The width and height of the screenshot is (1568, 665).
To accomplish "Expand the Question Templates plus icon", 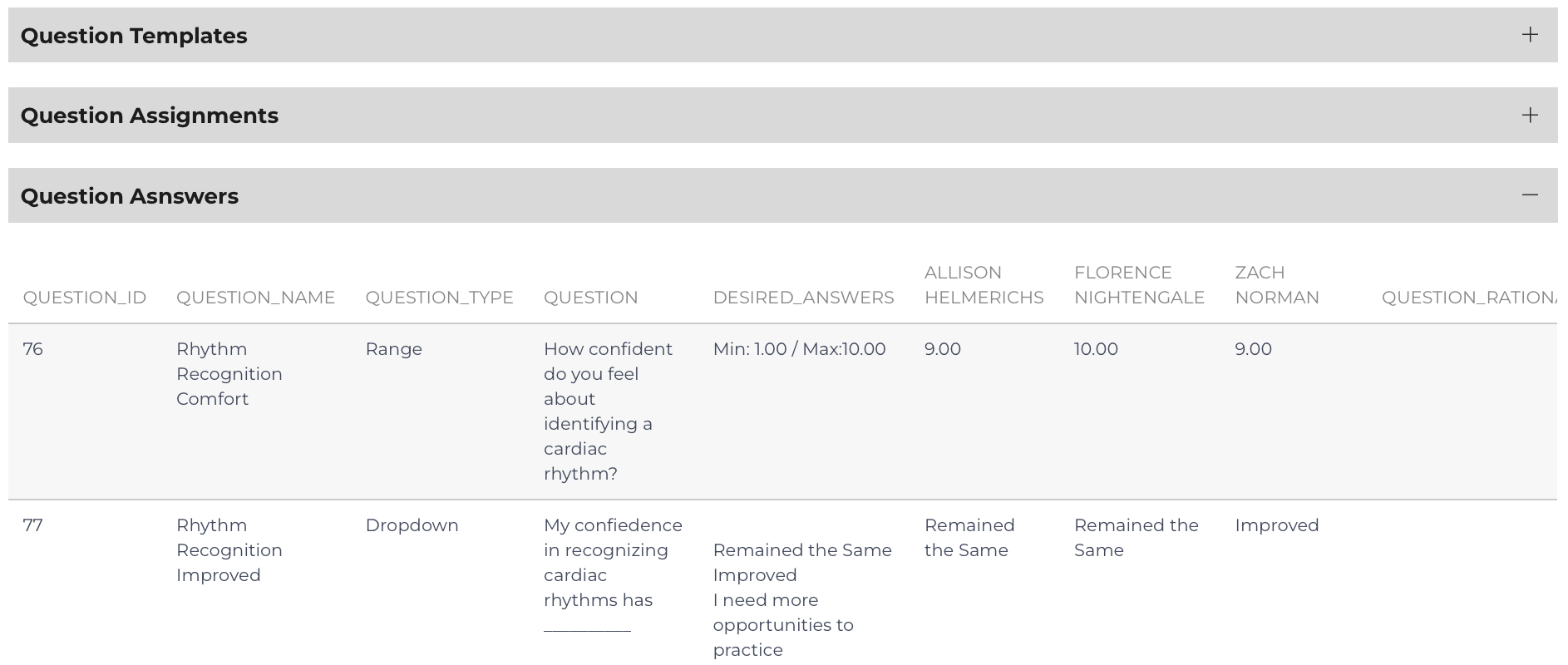I will coord(1530,35).
